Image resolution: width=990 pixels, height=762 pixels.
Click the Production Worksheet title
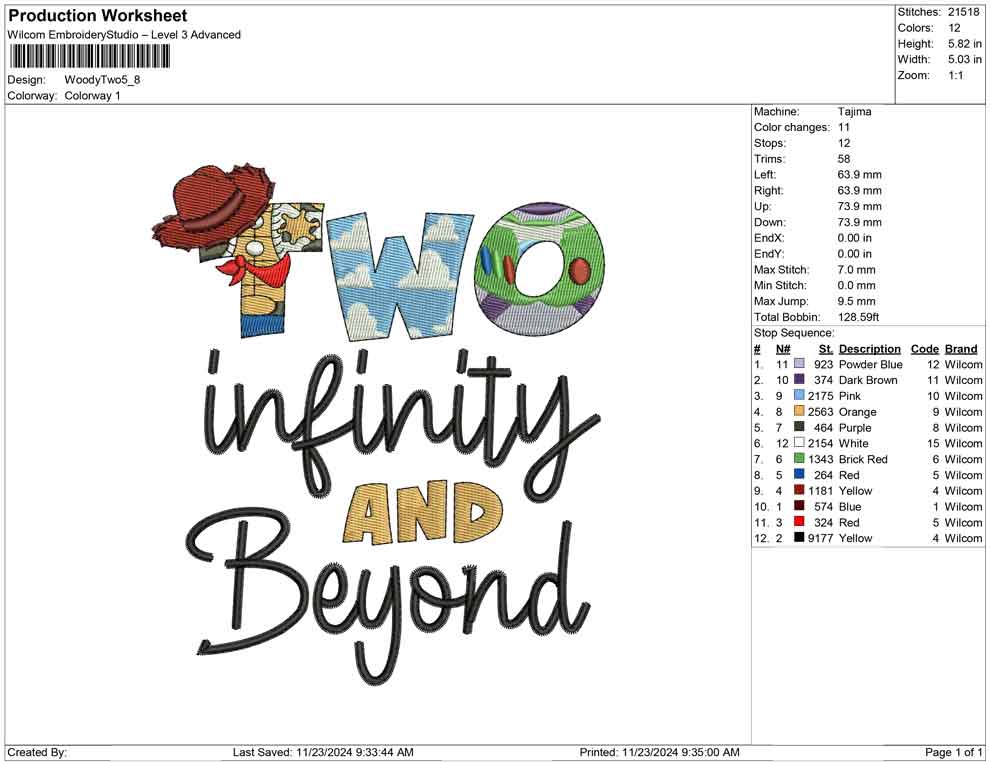coord(98,16)
